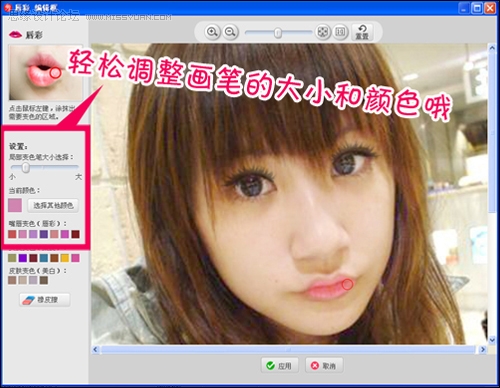
Task: Click the lip preview thumbnail in left panel
Action: coord(45,73)
